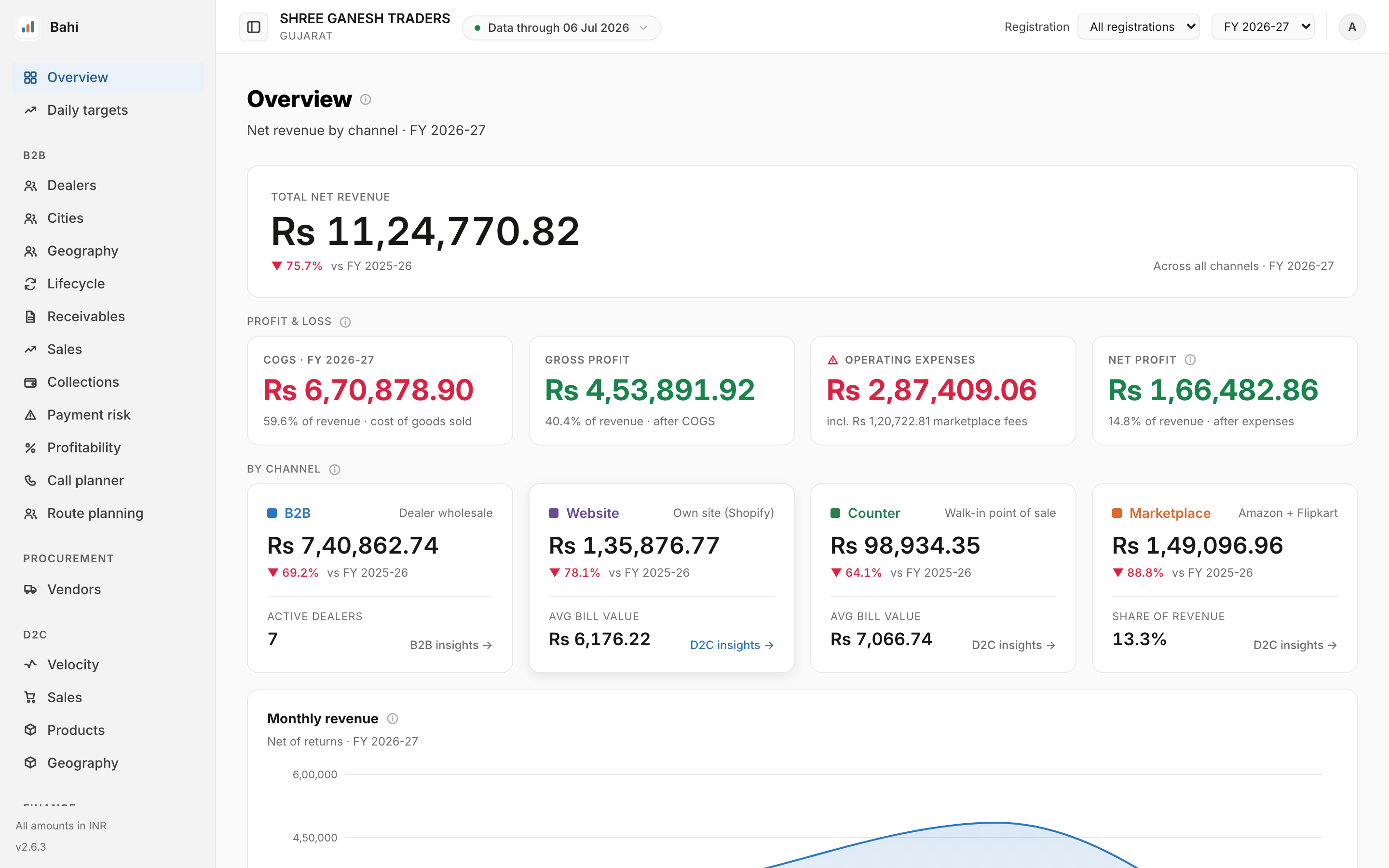Screen dimensions: 1389x868
Task: Open the D2C Geography page
Action: pyautogui.click(x=108, y=763)
